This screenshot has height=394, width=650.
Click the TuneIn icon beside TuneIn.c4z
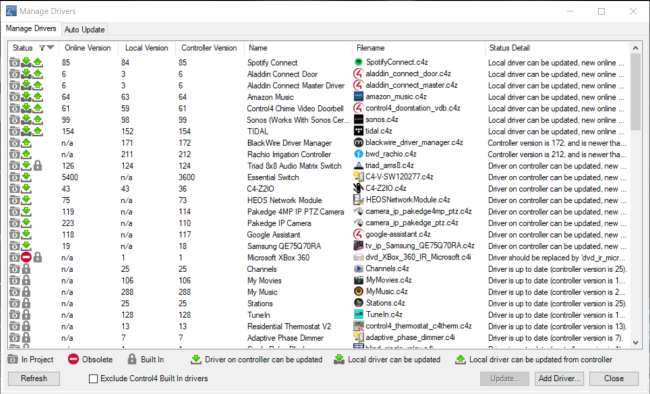coord(359,314)
